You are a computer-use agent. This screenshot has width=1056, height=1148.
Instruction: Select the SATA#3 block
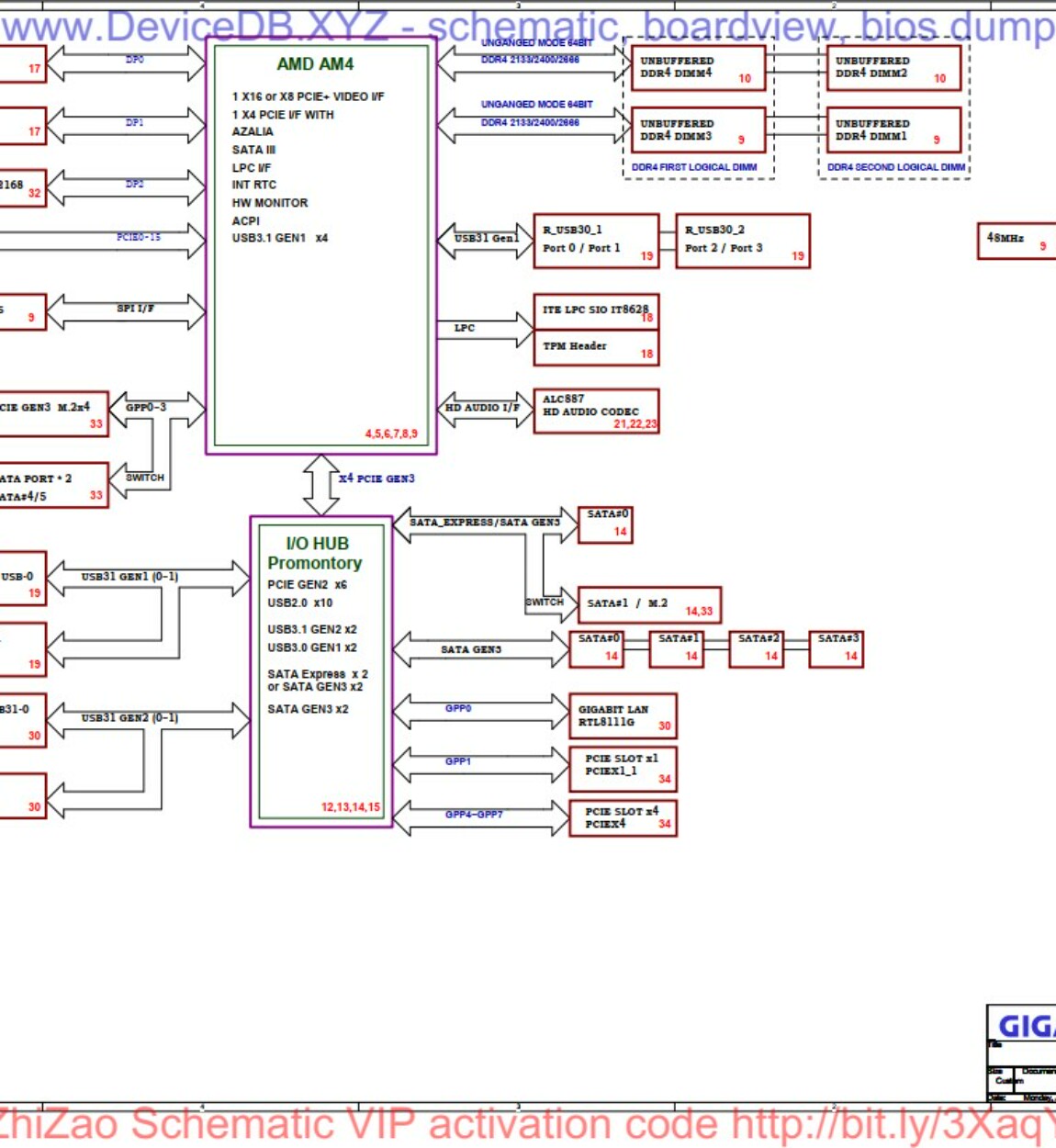836,648
